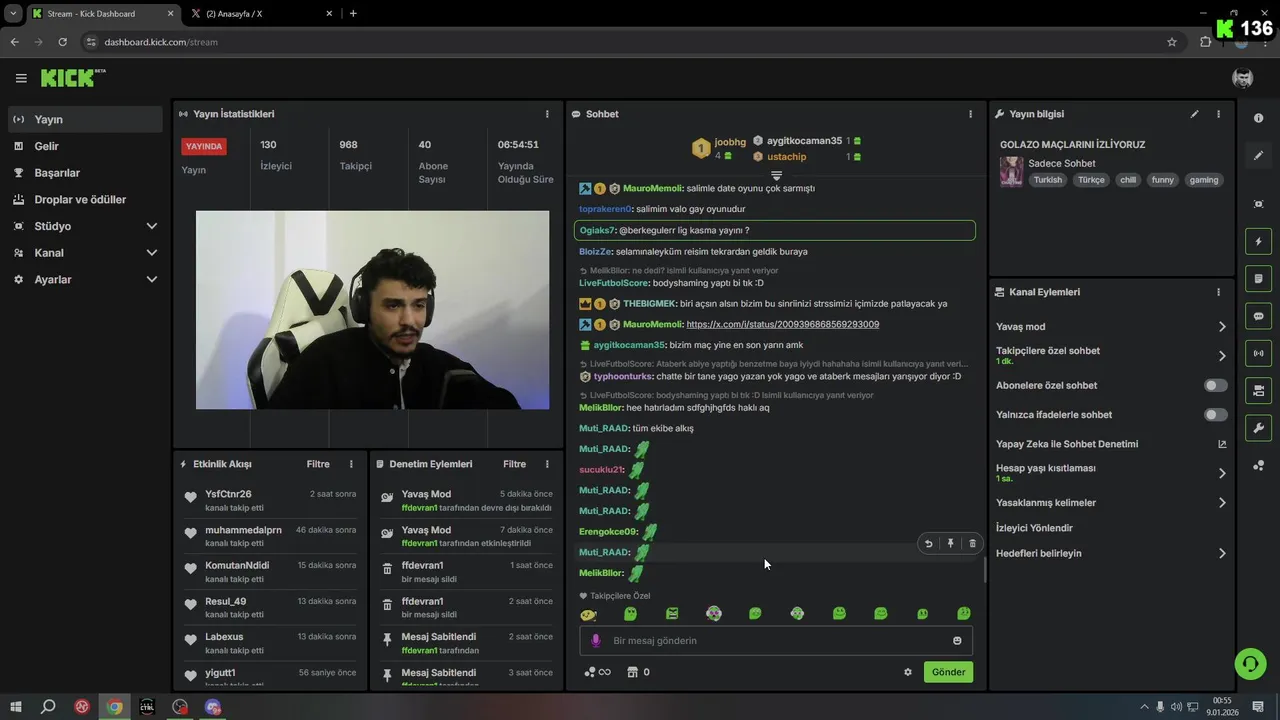Collapse the chat leaderboard with the handle
The width and height of the screenshot is (1280, 720).
776,175
